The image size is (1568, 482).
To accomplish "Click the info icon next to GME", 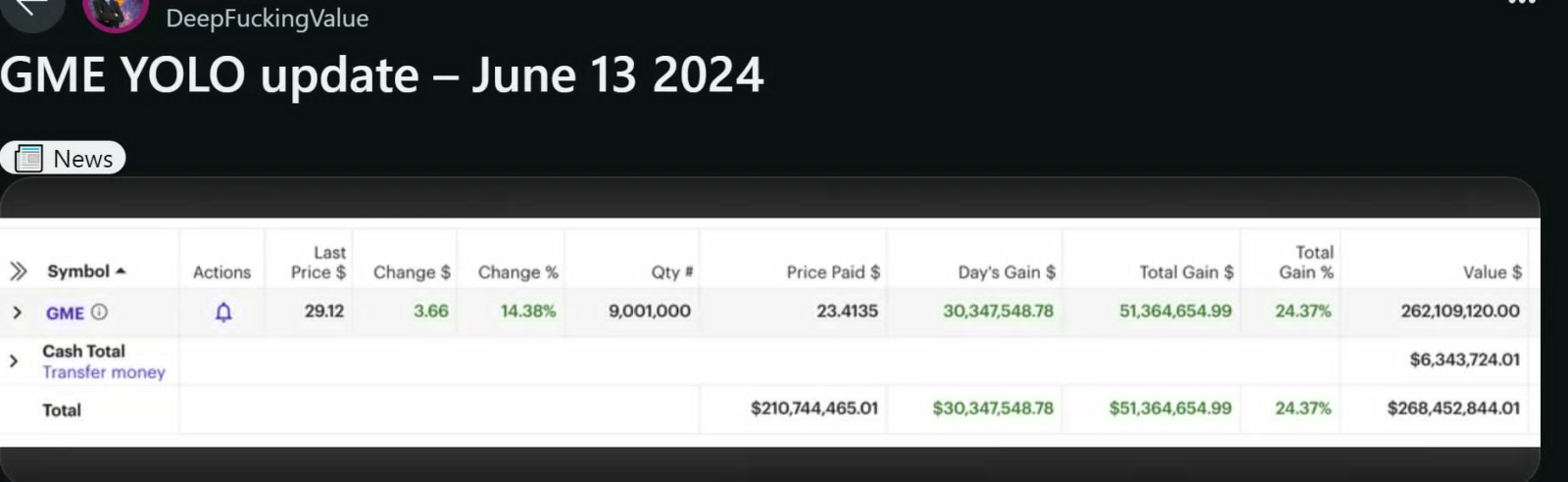I will coord(100,312).
